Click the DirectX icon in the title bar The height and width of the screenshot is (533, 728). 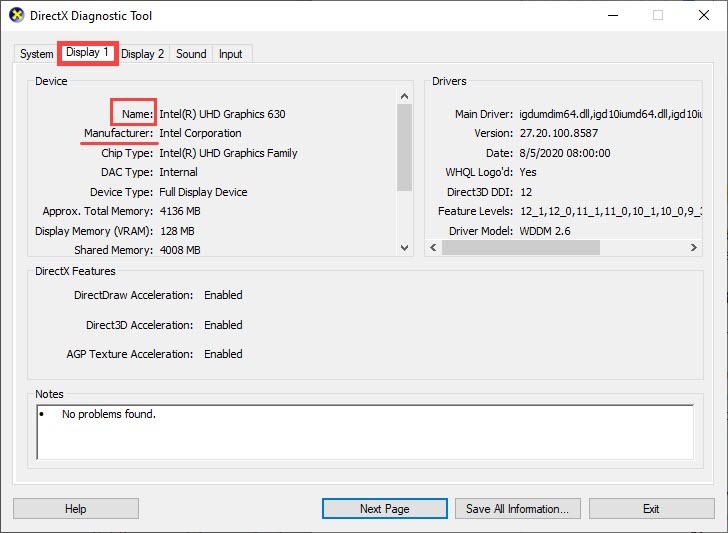tap(16, 16)
